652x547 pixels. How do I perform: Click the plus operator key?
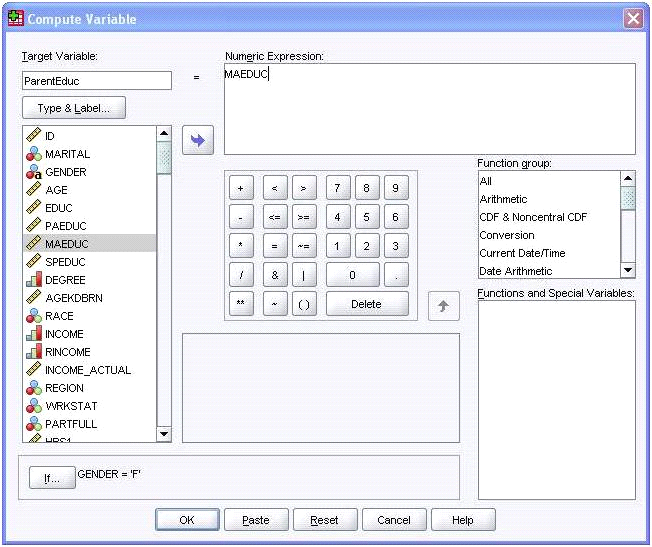[x=241, y=188]
